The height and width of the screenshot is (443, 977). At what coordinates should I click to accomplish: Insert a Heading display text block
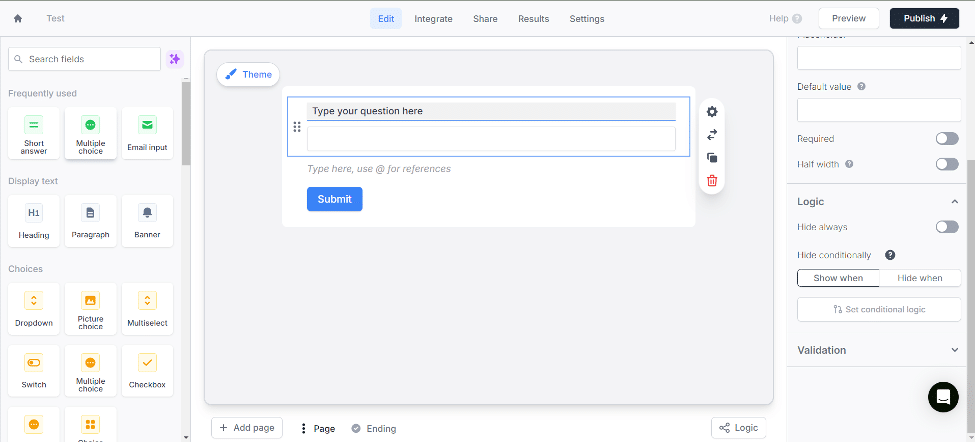34,221
